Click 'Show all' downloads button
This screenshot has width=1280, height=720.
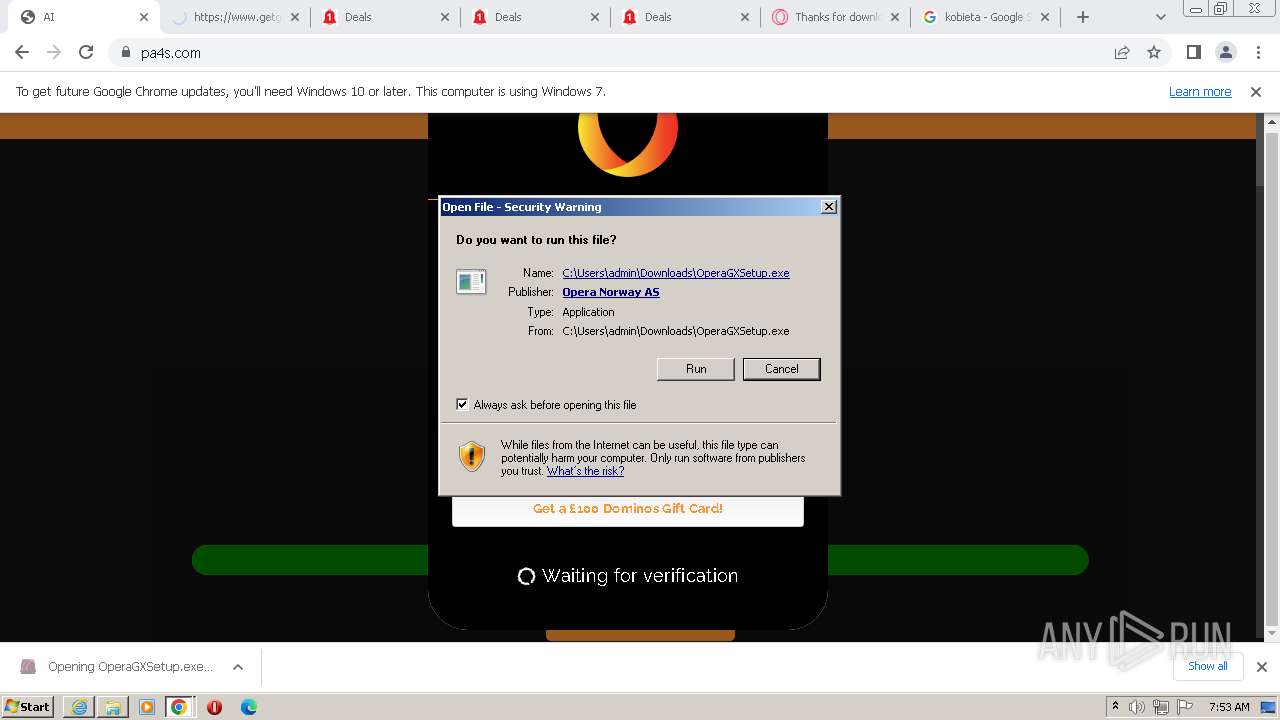tap(1207, 666)
